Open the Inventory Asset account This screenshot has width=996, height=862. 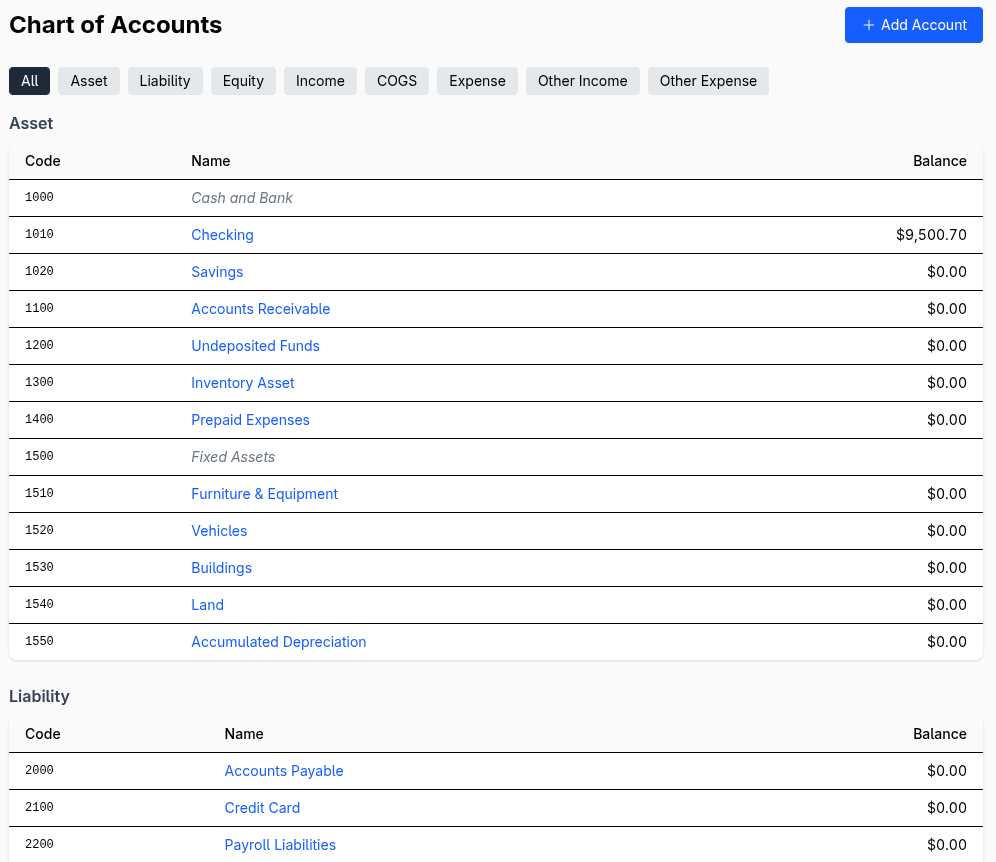click(242, 382)
